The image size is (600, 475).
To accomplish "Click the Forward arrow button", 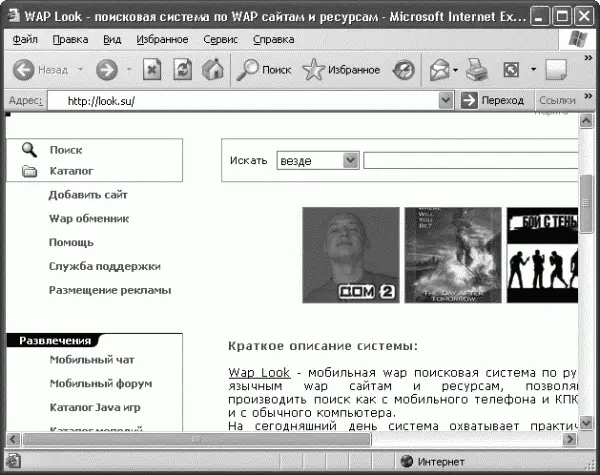I will click(x=107, y=70).
